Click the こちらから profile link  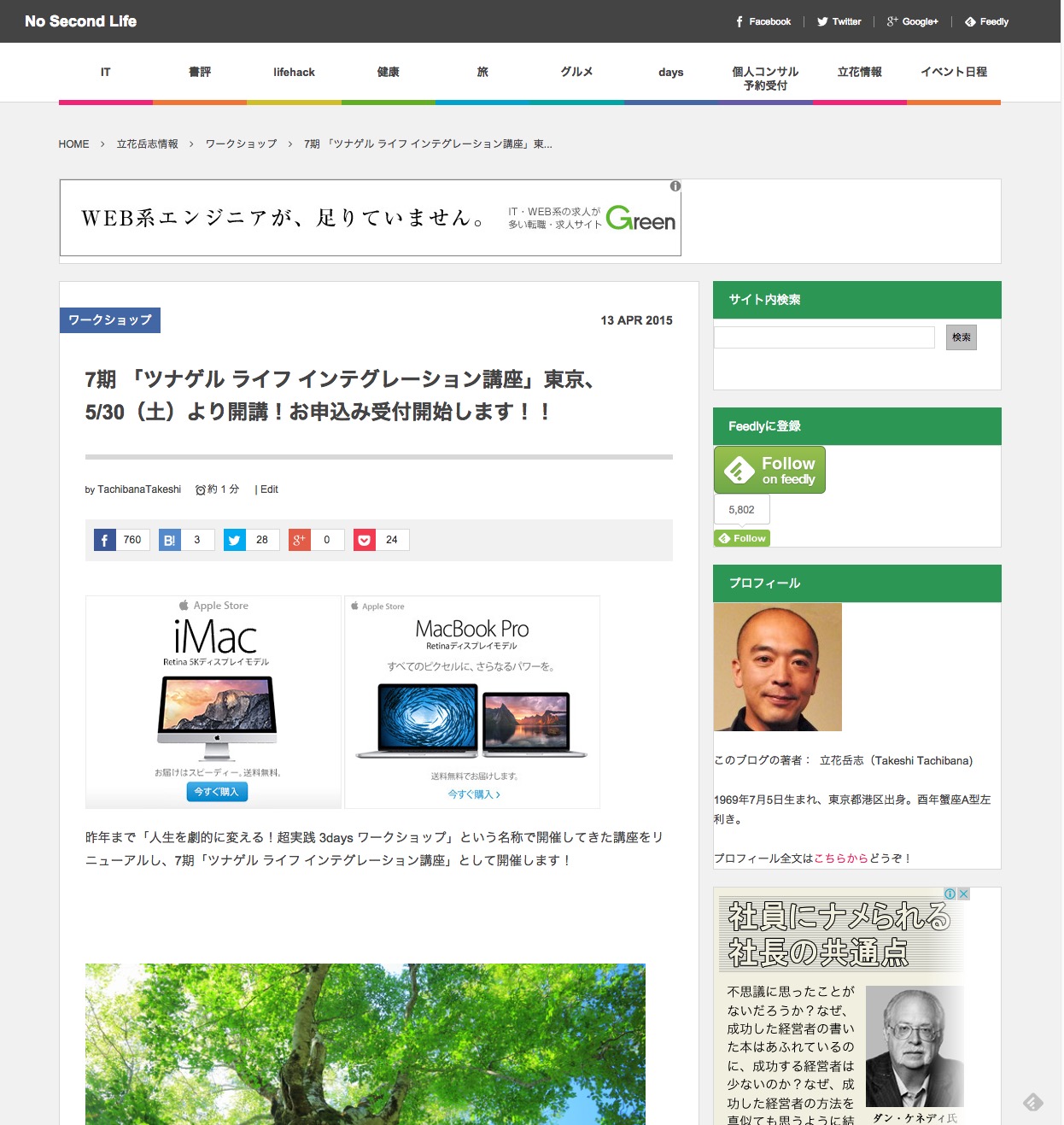(x=840, y=858)
